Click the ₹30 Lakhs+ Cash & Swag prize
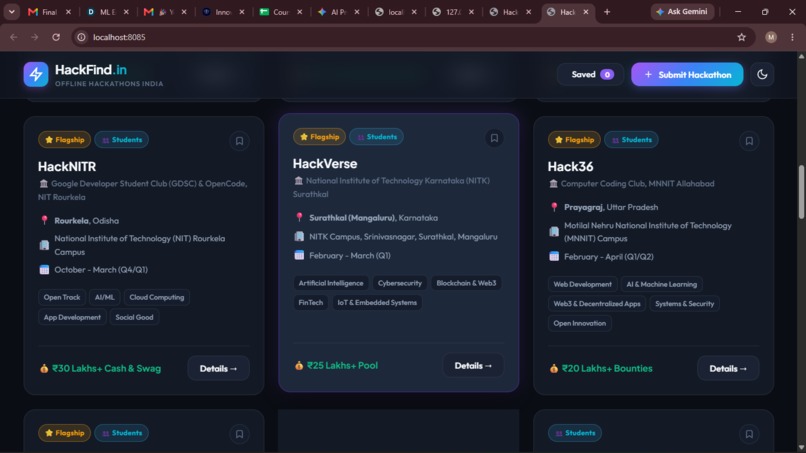 click(x=106, y=369)
